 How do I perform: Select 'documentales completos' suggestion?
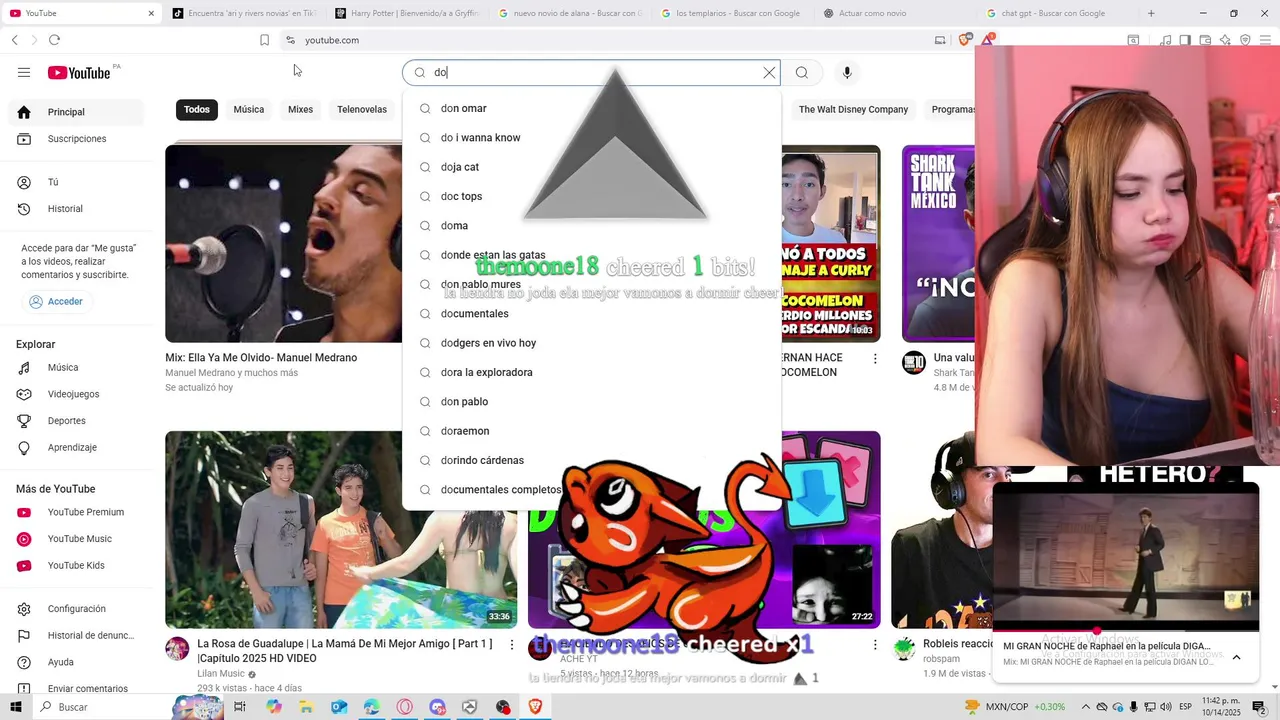click(592, 490)
